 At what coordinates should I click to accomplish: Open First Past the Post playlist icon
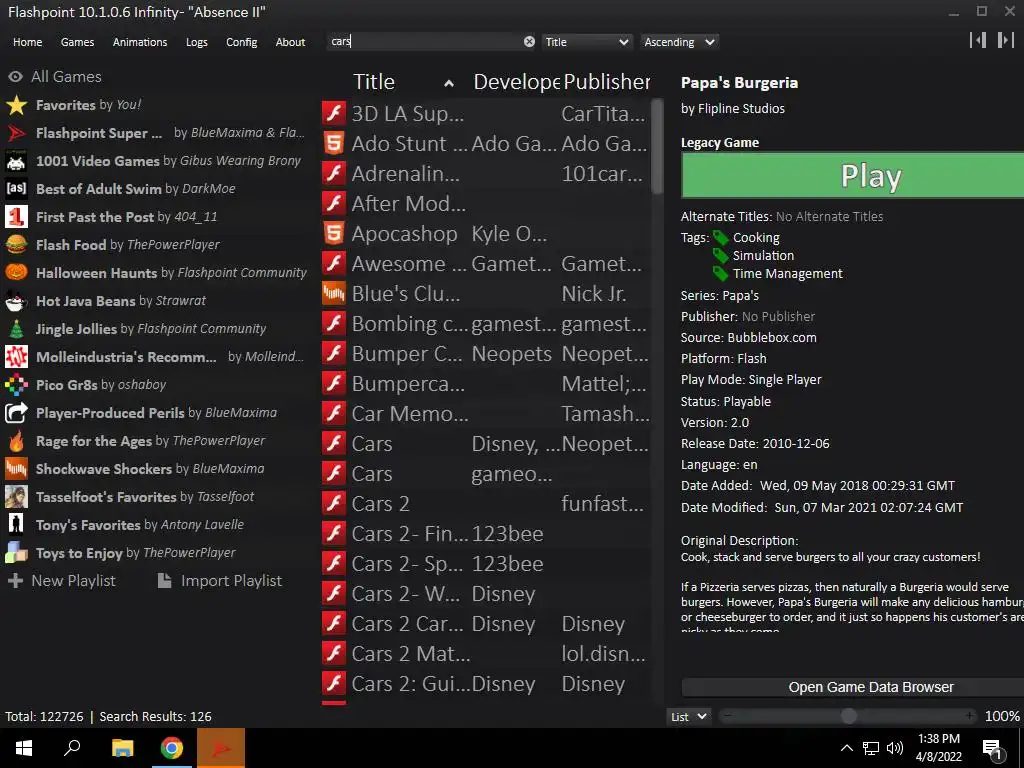[16, 217]
